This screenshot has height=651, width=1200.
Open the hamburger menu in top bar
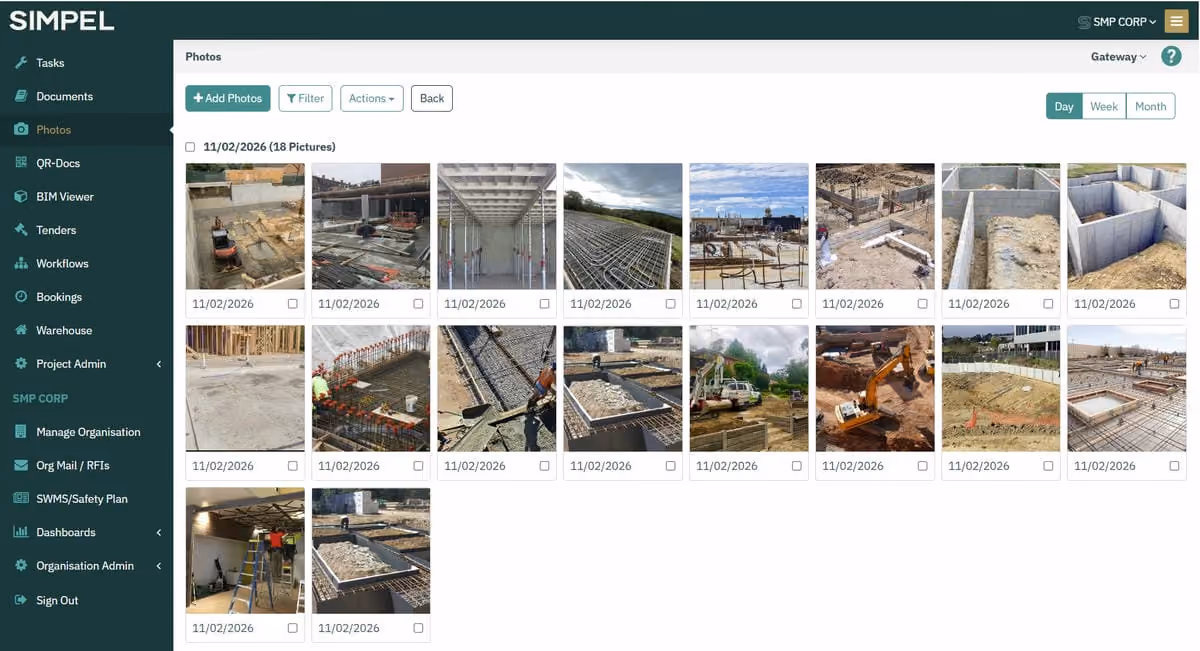click(1176, 21)
